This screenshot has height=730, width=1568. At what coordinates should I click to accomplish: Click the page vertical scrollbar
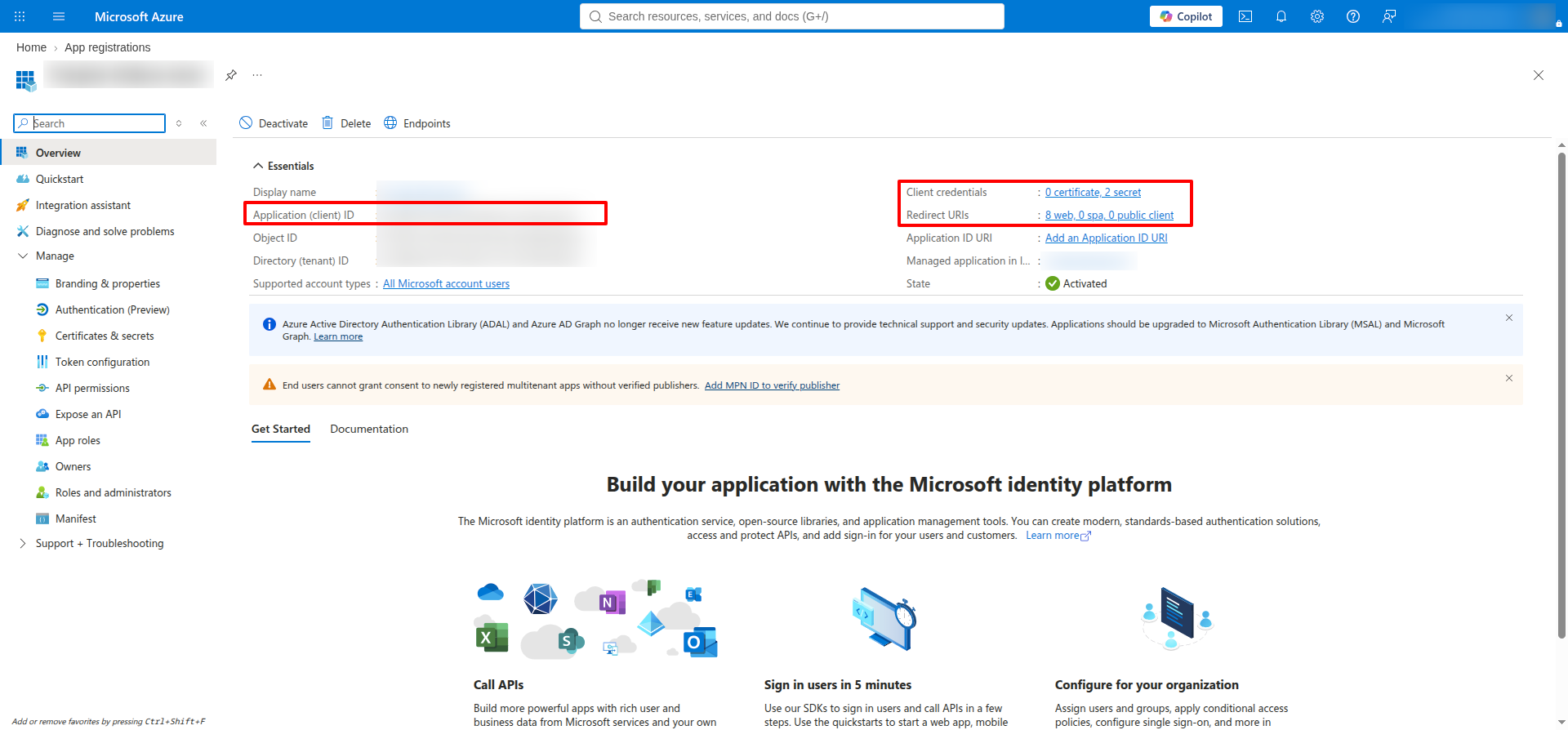click(1561, 395)
